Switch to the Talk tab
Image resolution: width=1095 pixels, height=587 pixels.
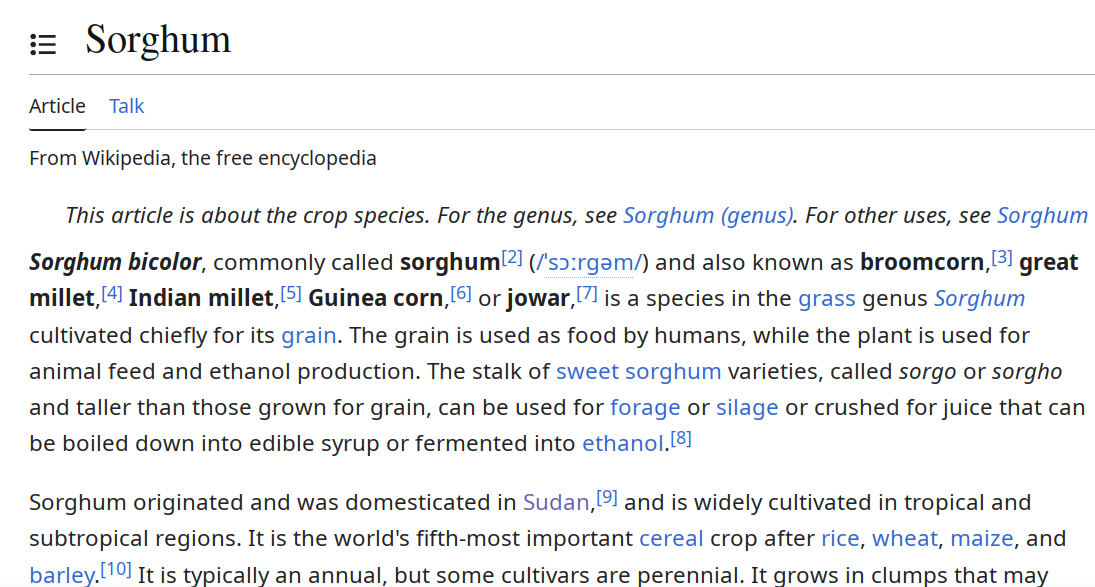[127, 106]
